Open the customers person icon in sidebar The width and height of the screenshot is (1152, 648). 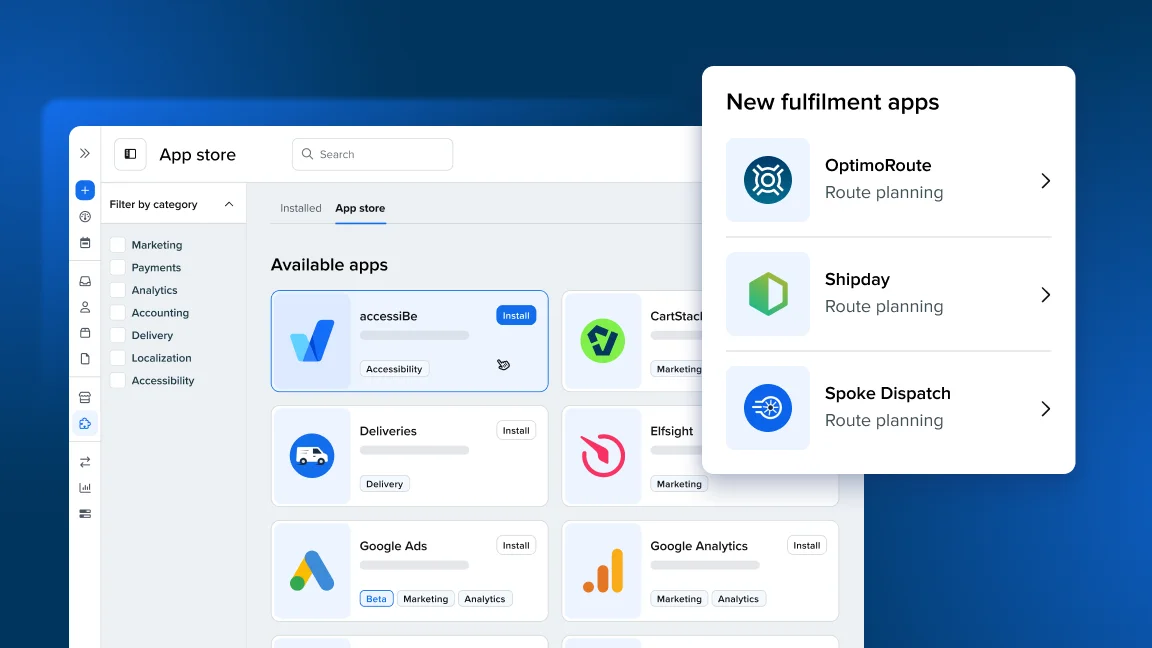point(85,307)
